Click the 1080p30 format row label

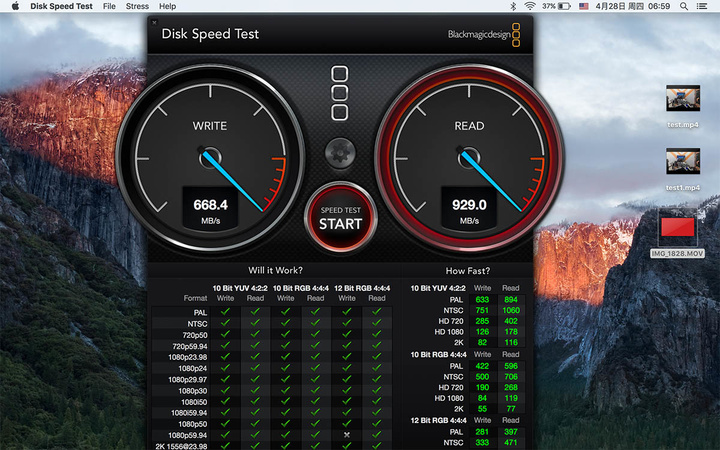pyautogui.click(x=192, y=391)
